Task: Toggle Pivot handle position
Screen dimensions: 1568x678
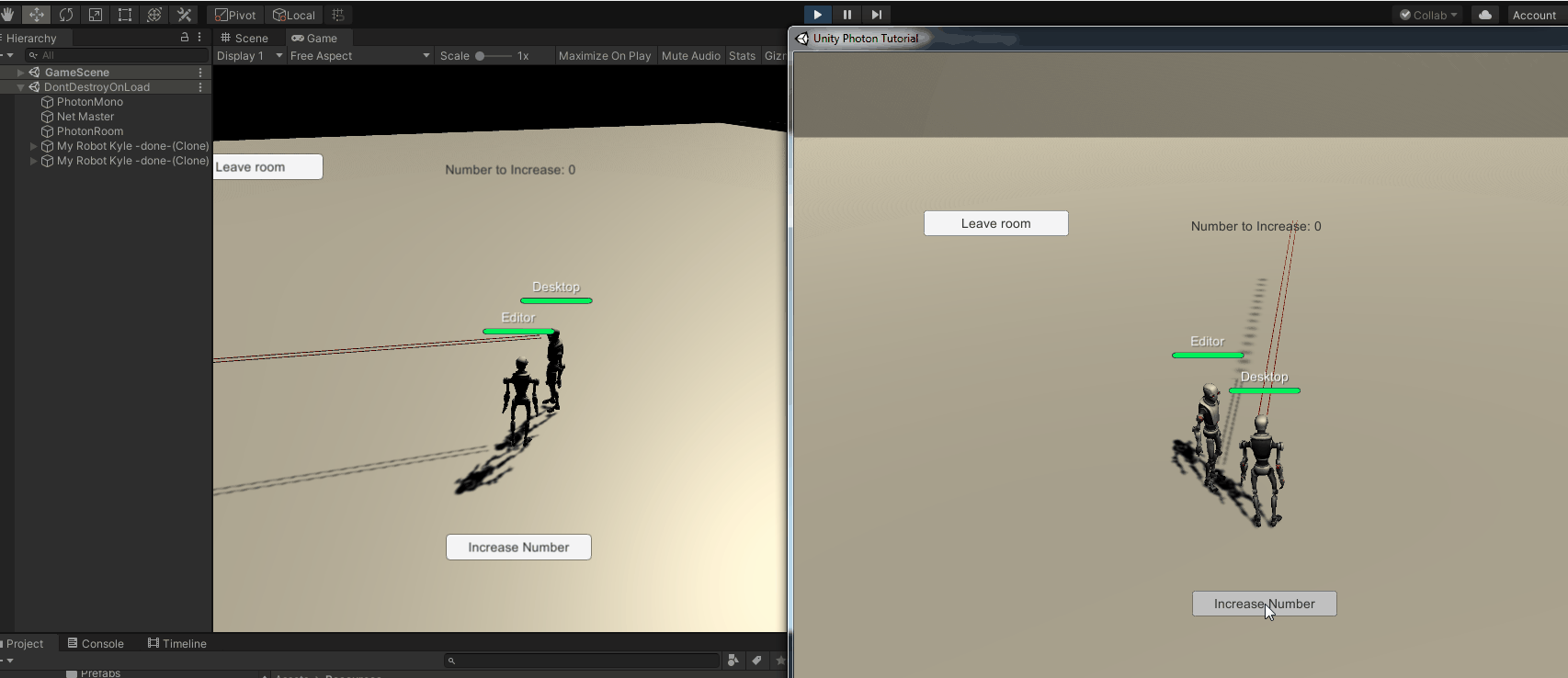Action: (x=236, y=15)
